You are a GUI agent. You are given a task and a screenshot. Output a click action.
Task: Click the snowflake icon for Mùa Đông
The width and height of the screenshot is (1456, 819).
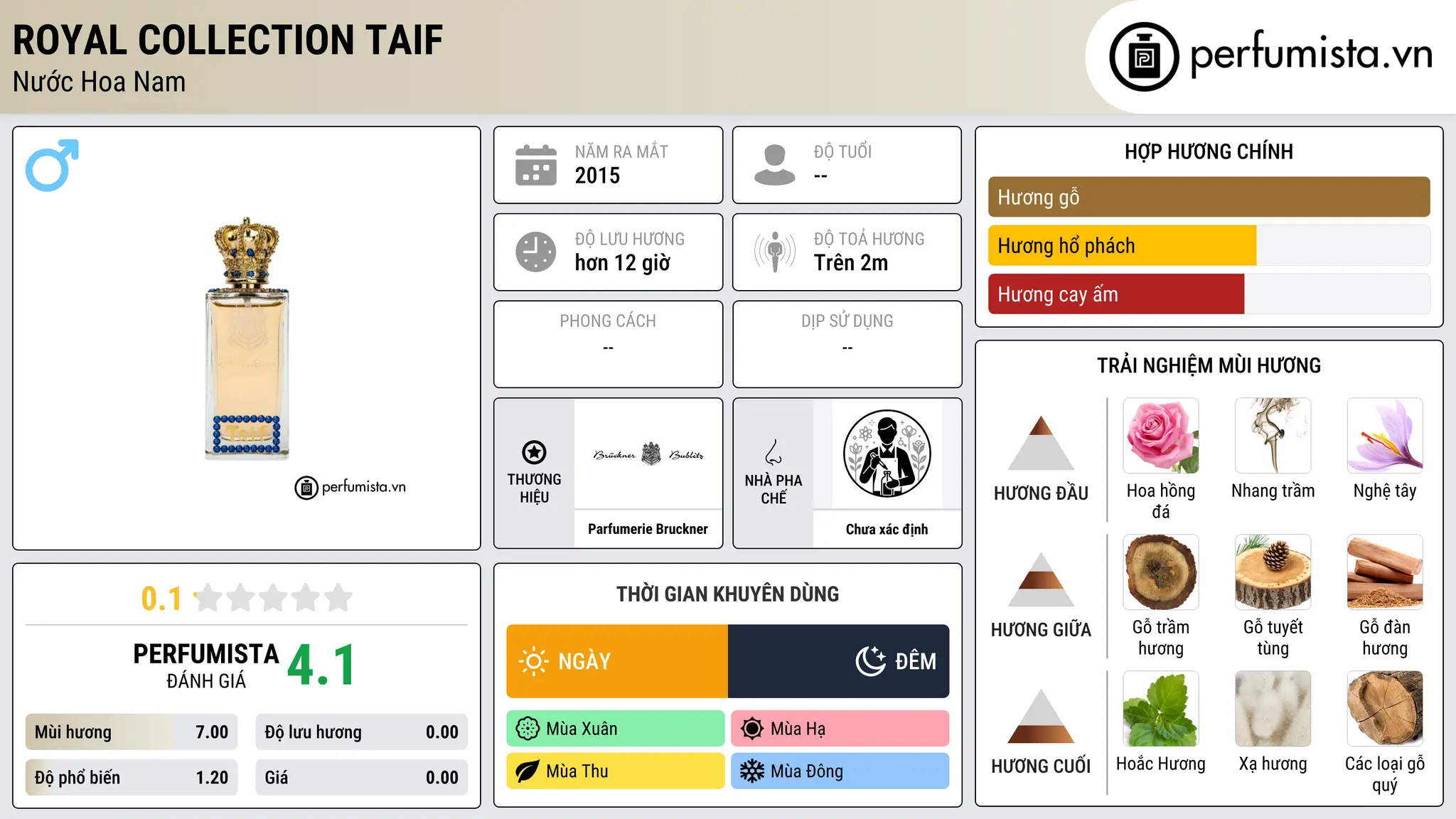pyautogui.click(x=752, y=771)
